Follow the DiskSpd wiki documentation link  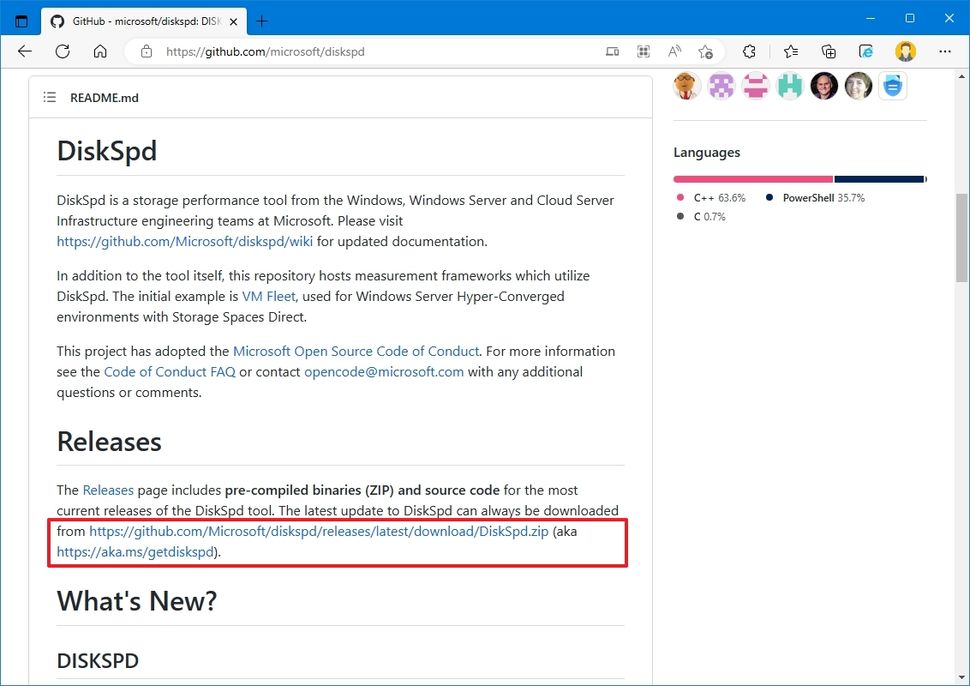tap(183, 241)
